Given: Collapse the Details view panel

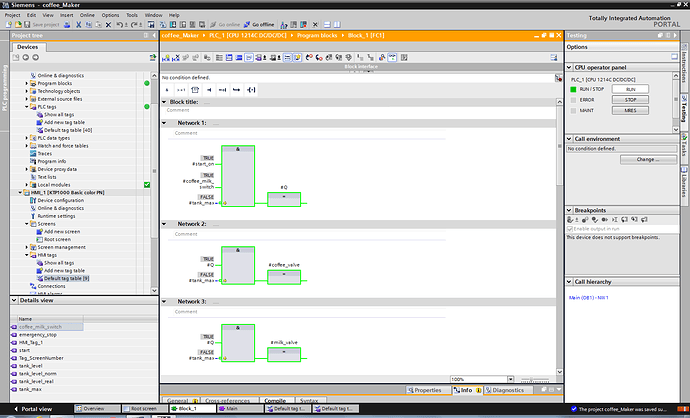Looking at the screenshot, I should (14, 300).
